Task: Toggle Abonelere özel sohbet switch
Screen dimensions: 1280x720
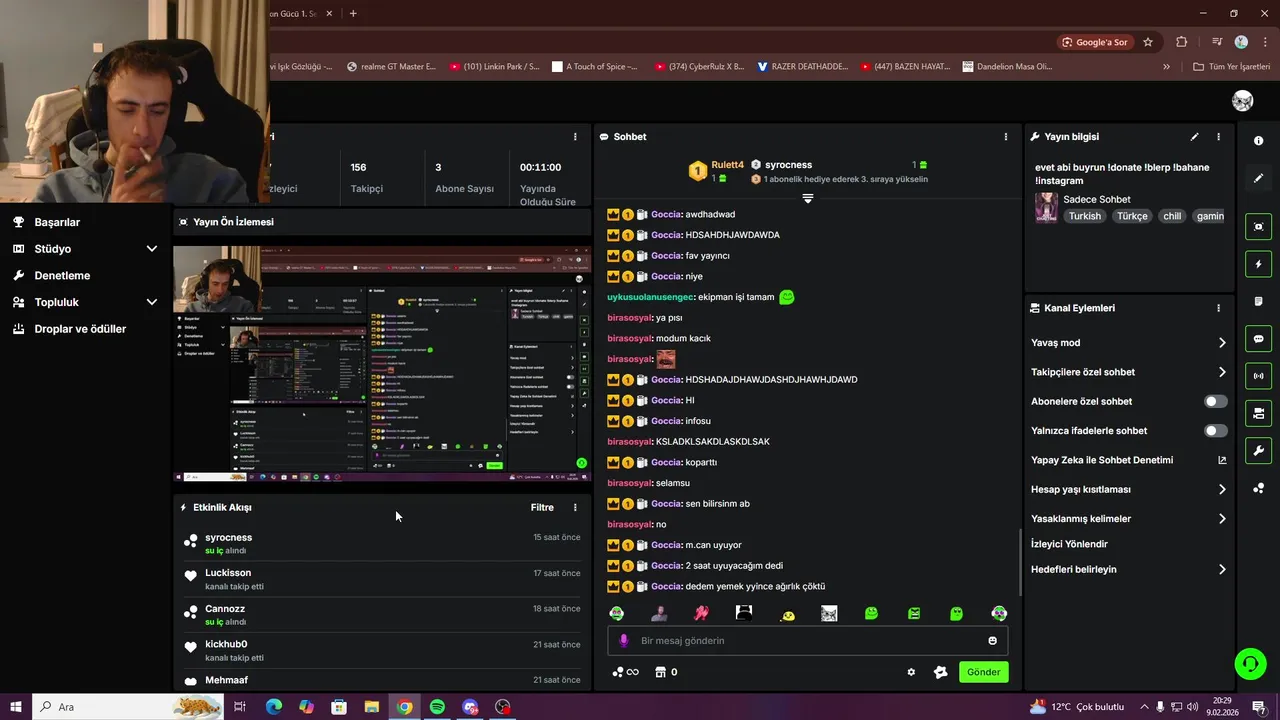Action: [1215, 401]
